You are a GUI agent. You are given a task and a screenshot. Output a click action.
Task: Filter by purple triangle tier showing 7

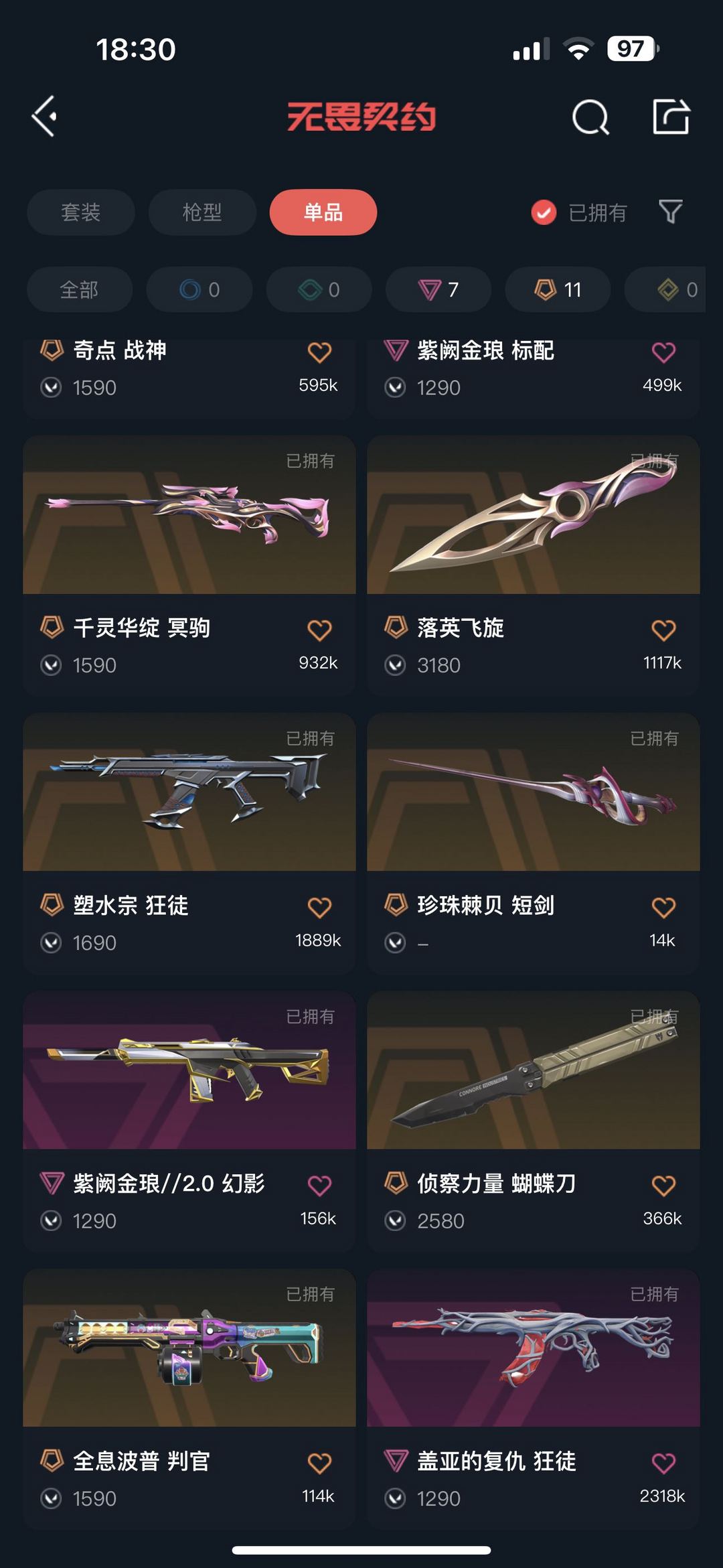(x=438, y=289)
